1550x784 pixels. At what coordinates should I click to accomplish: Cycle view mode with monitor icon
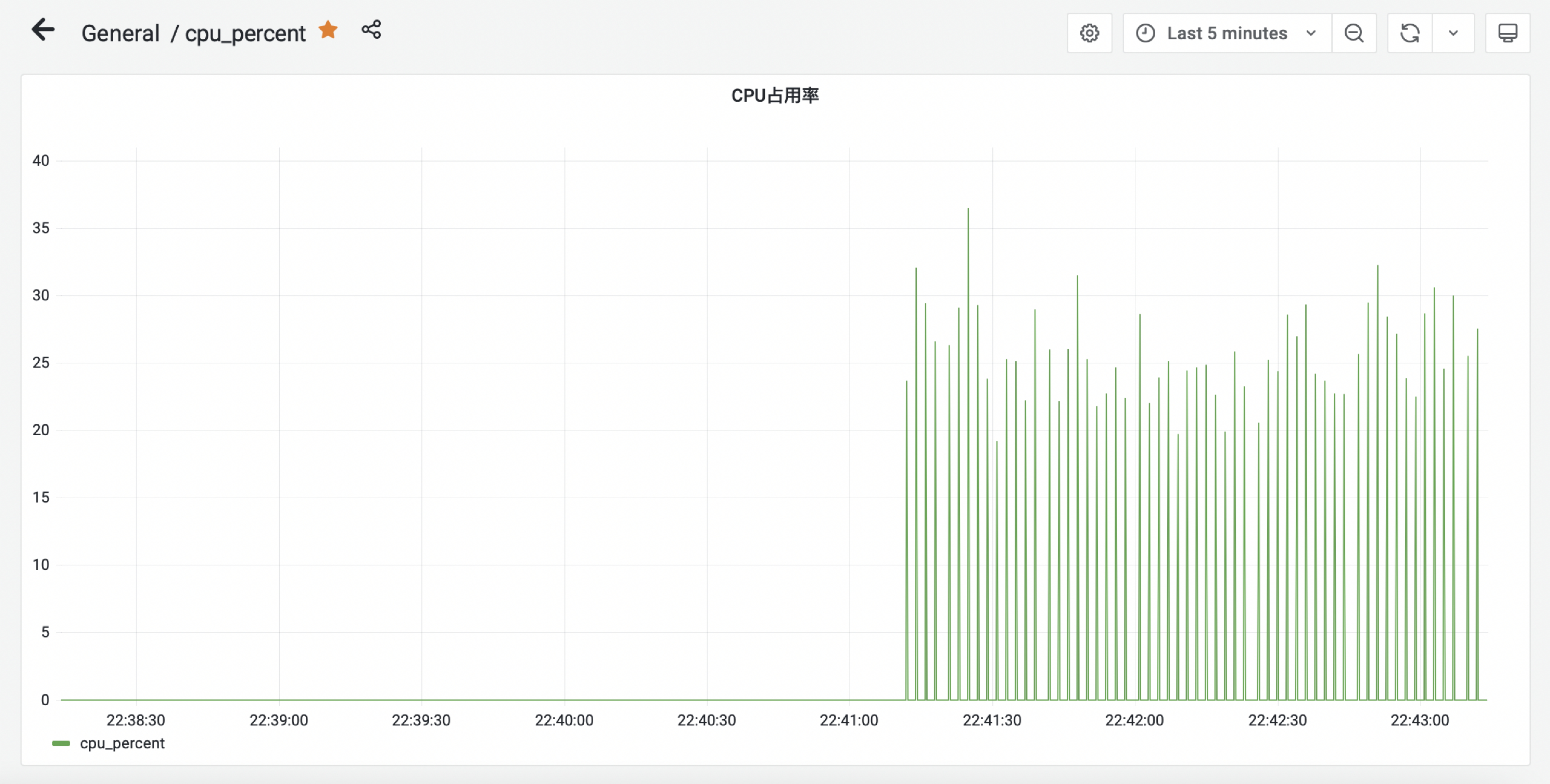point(1507,33)
